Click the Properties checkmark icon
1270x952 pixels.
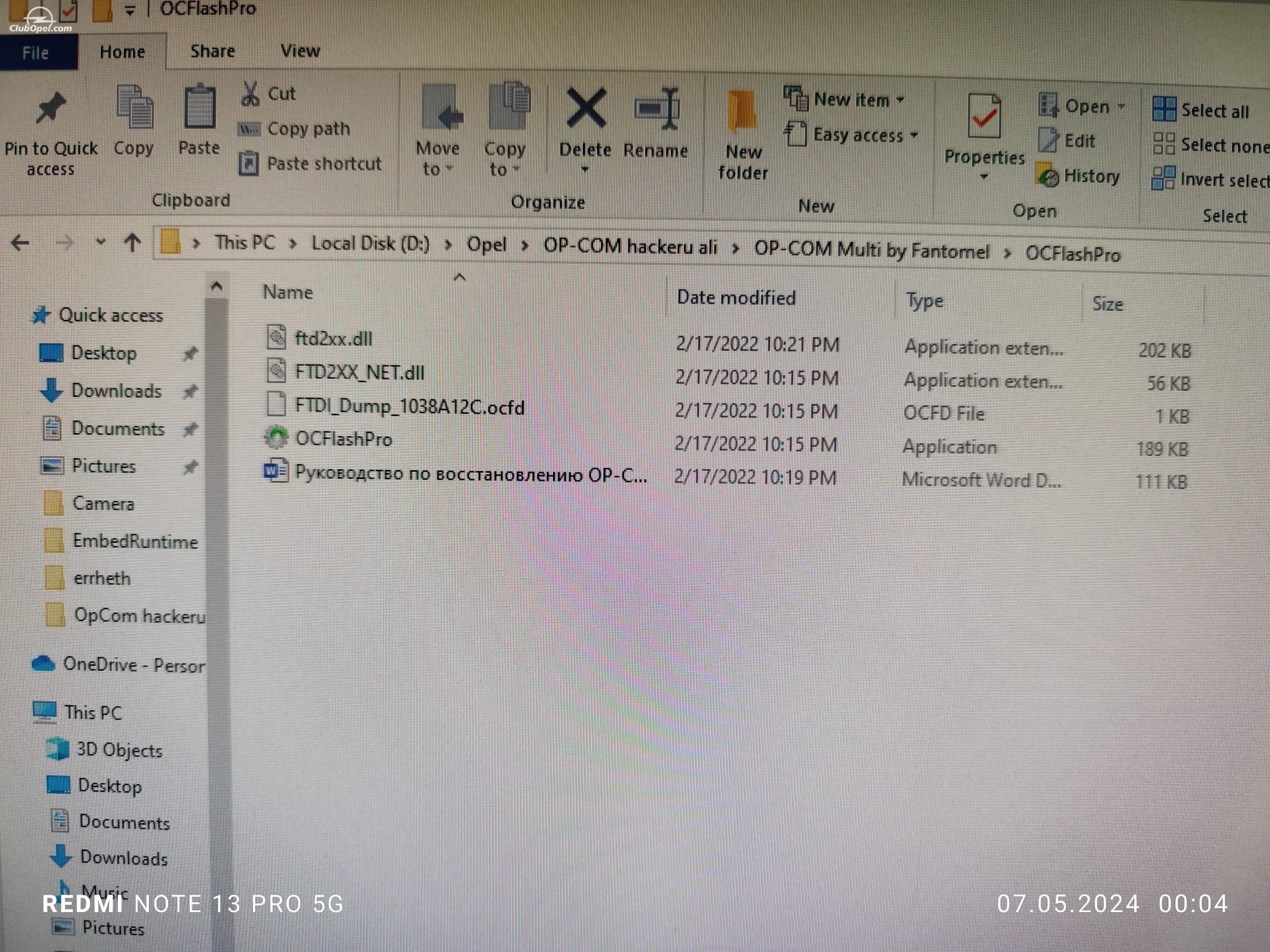985,117
